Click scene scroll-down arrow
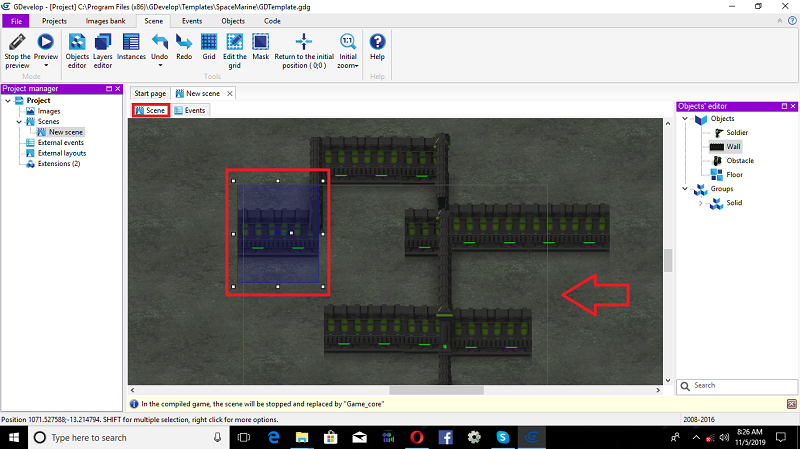800x449 pixels. pyautogui.click(x=668, y=381)
